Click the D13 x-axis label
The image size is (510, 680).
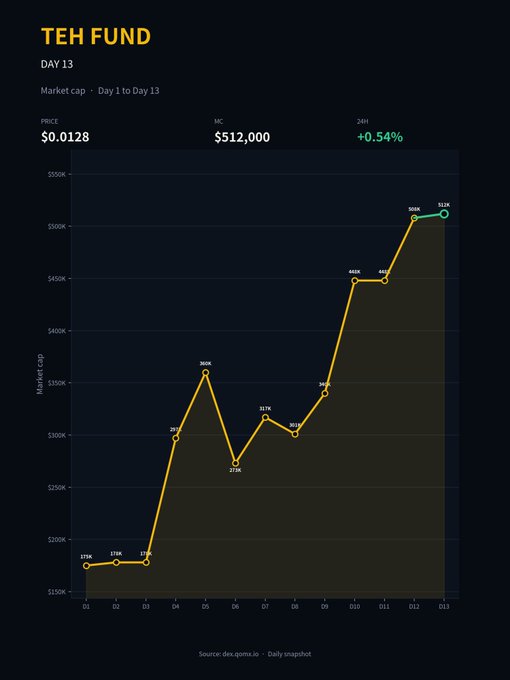click(444, 607)
